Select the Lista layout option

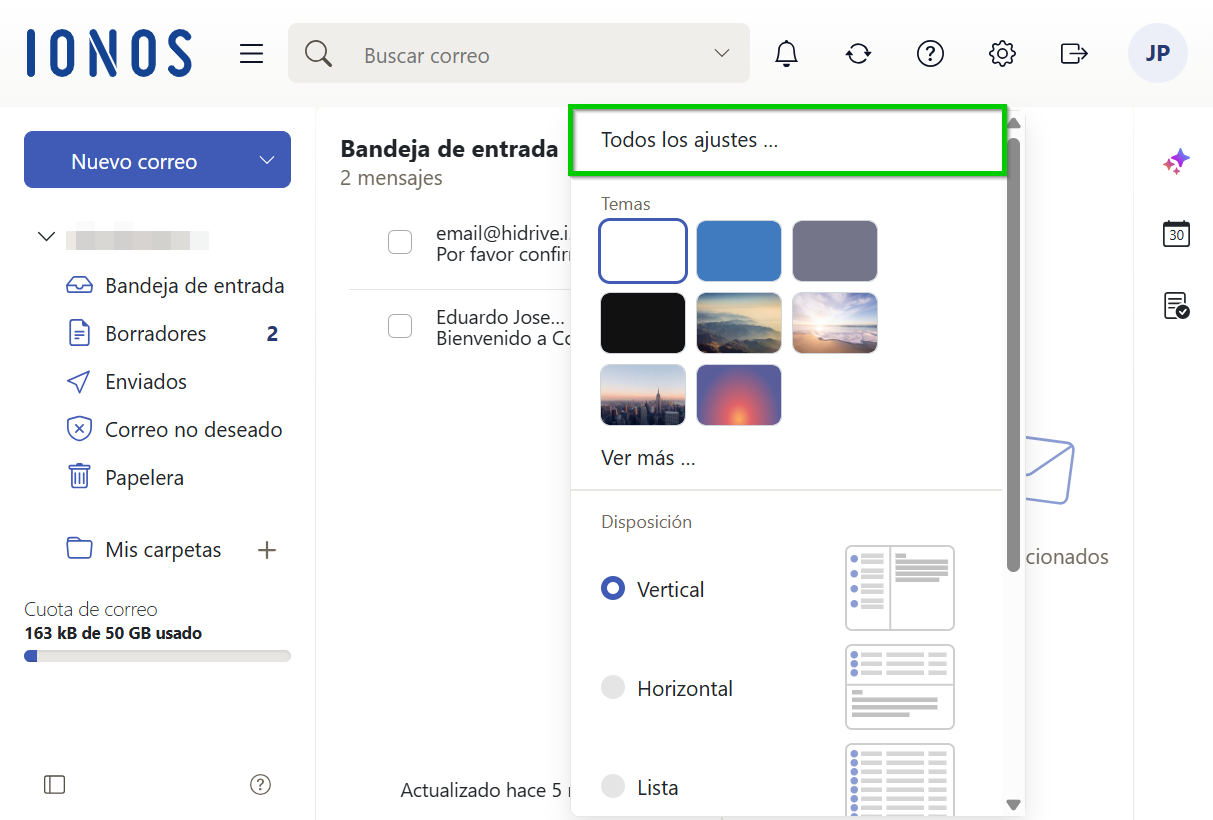(x=615, y=787)
